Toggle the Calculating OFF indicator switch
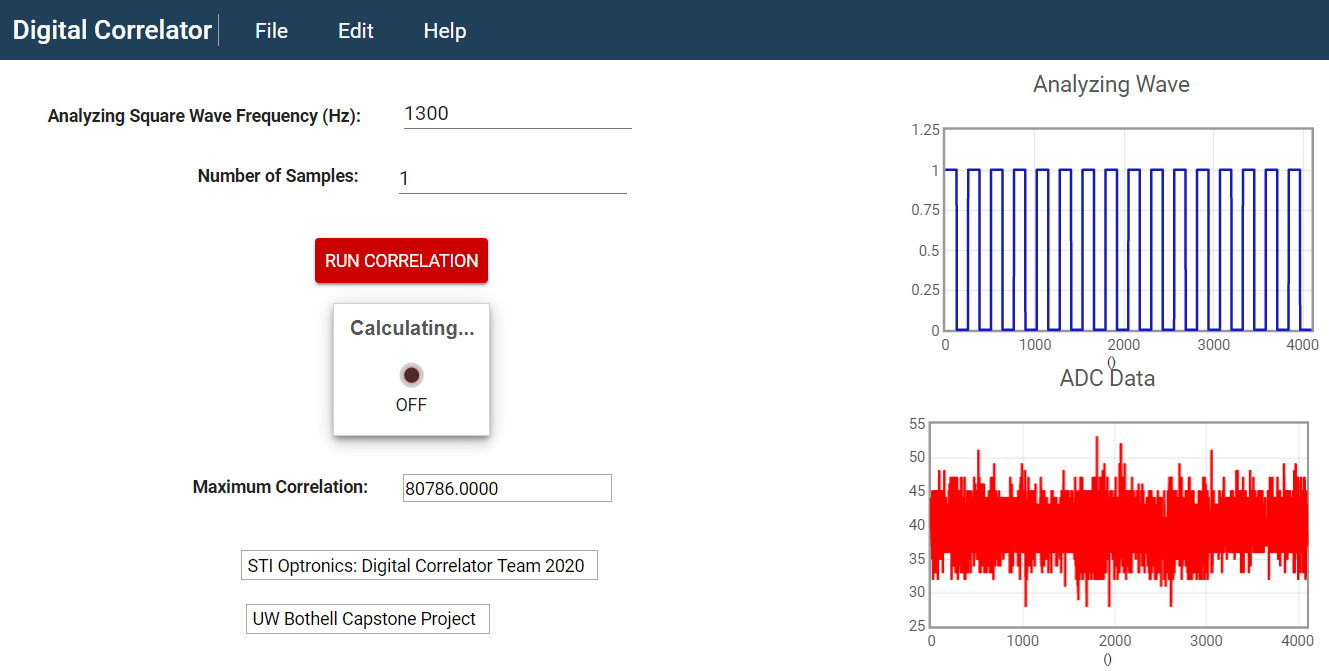This screenshot has height=671, width=1329. point(411,375)
